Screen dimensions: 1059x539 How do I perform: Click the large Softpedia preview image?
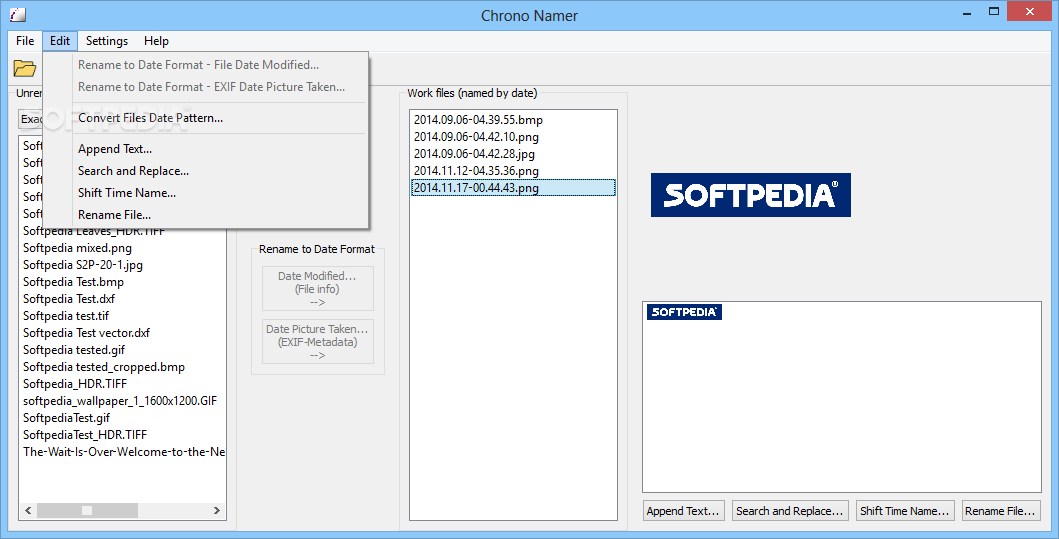click(x=750, y=195)
